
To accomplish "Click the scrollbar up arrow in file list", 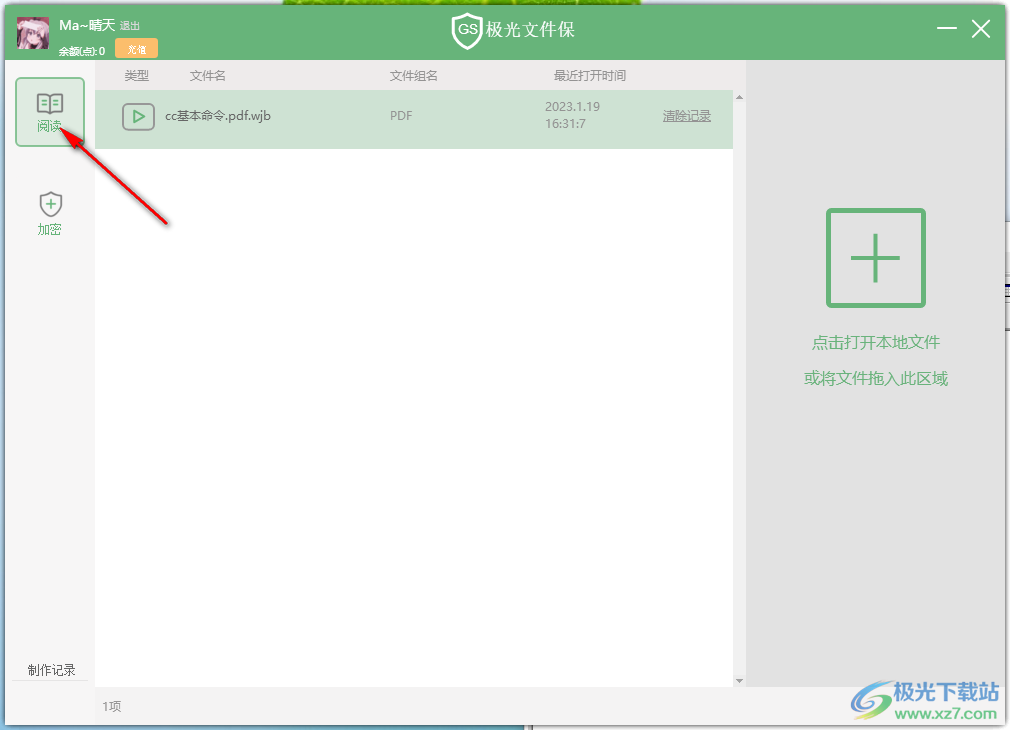I will (739, 98).
